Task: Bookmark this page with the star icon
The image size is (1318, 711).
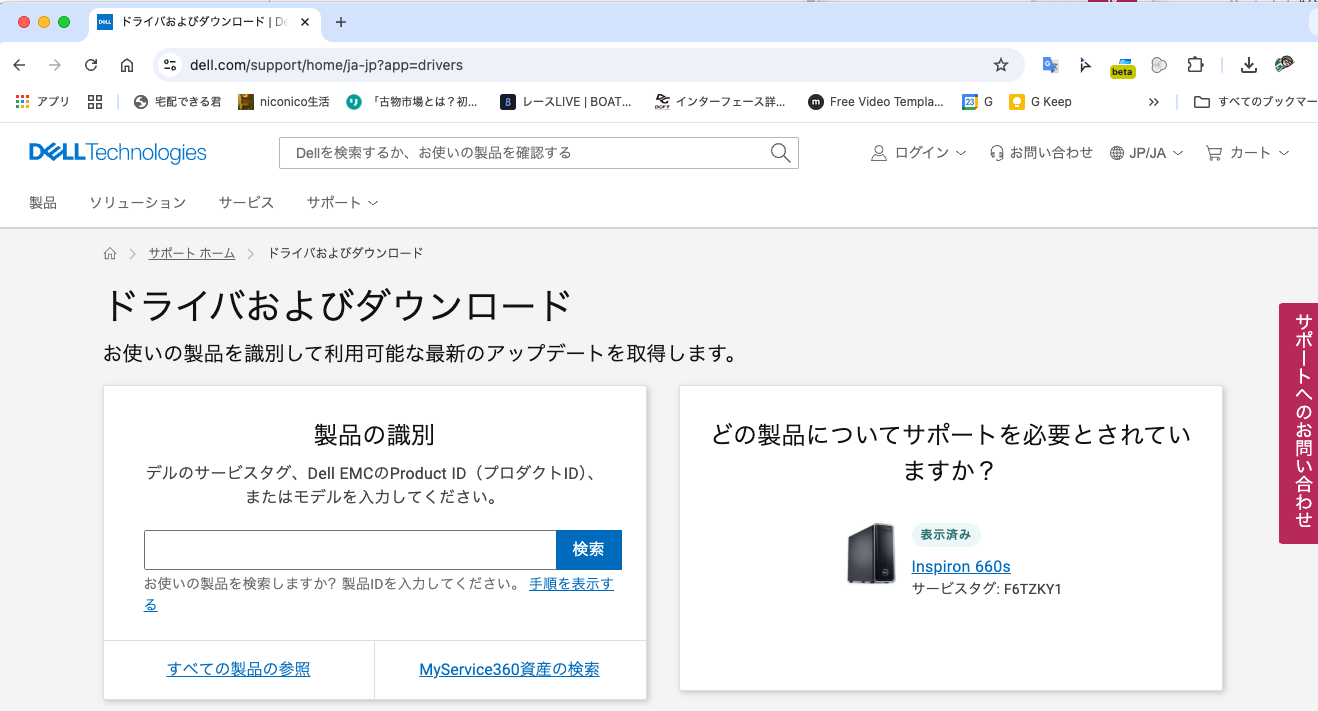Action: click(1000, 65)
